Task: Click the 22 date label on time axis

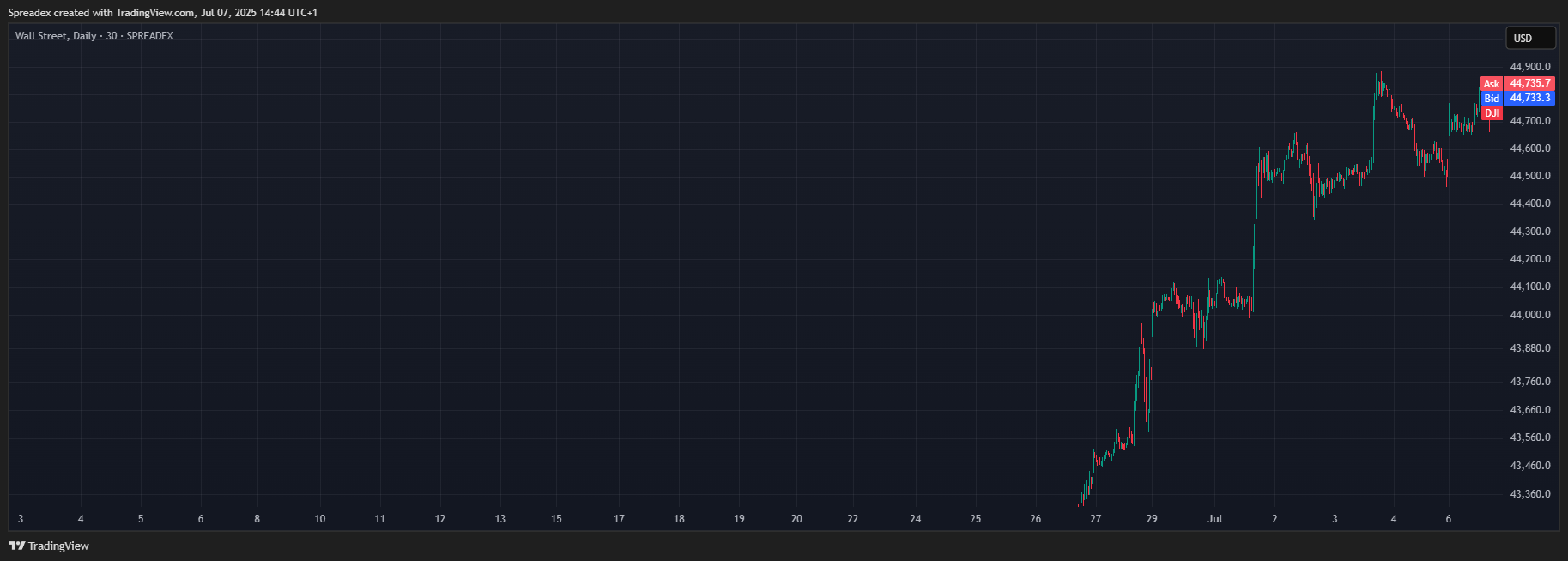Action: tap(852, 519)
